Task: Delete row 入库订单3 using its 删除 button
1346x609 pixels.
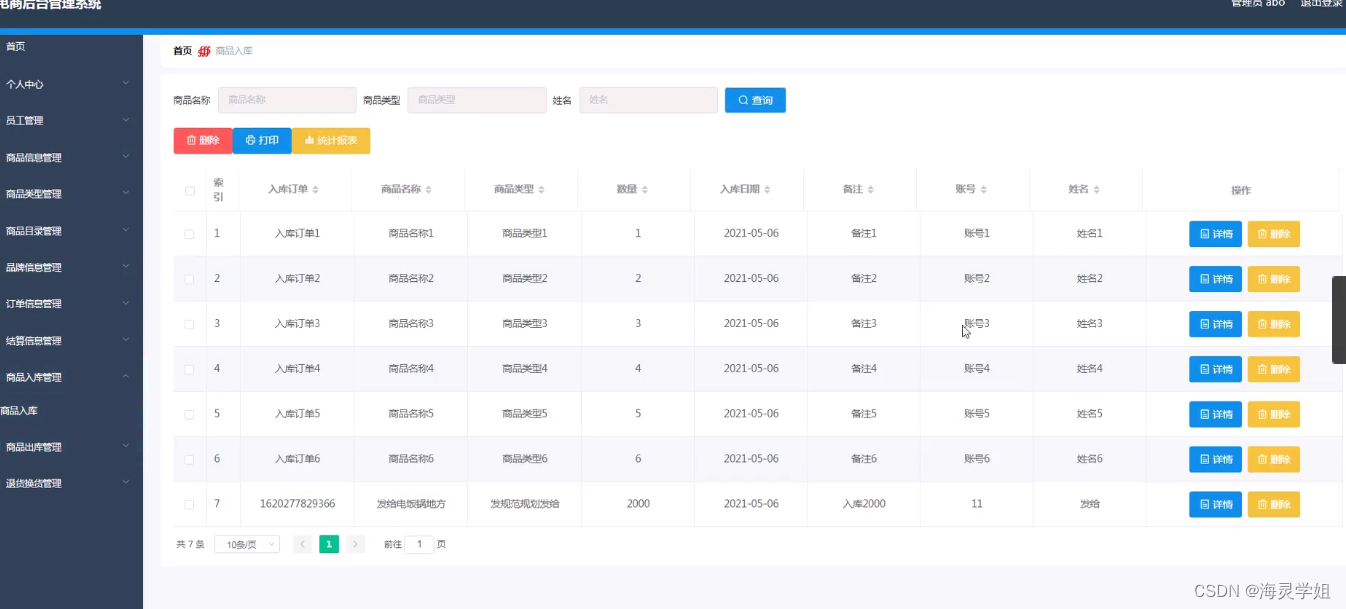Action: click(1274, 324)
